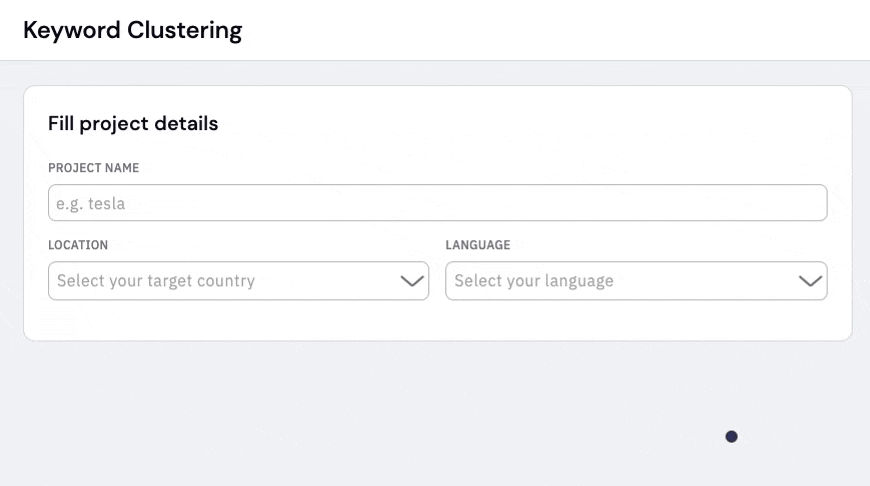
Task: Click the dark circular dot indicator
Action: (731, 437)
